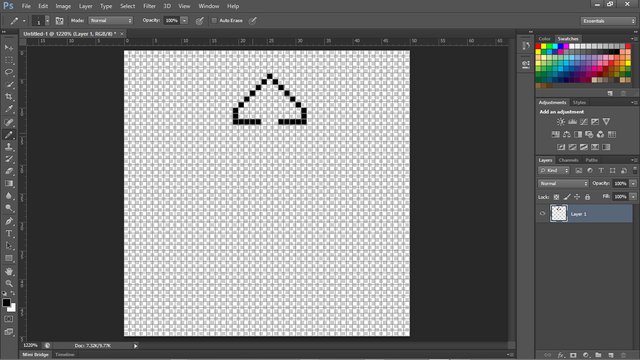640x360 pixels.
Task: Select the History Brush tool
Action: tap(9, 159)
